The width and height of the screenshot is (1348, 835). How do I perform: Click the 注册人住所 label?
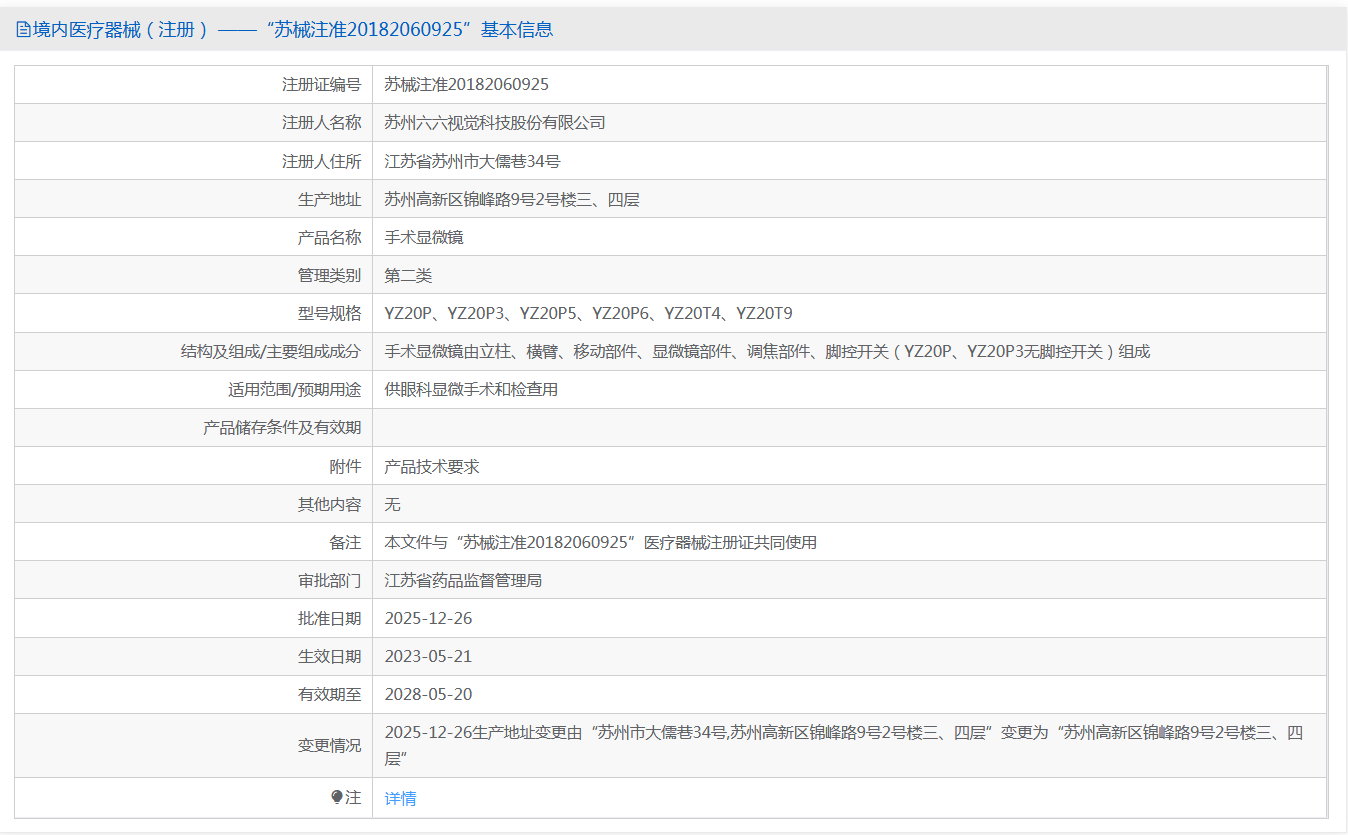(321, 161)
